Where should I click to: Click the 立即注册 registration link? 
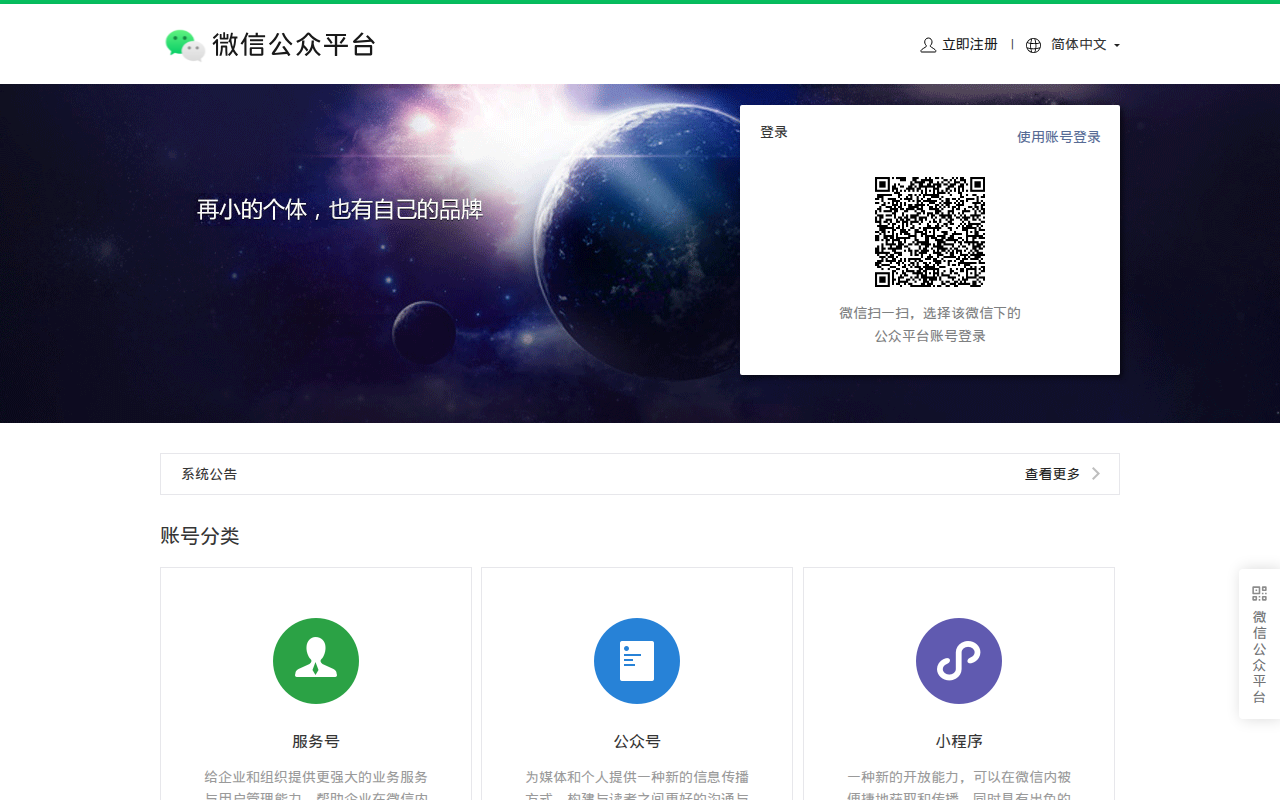967,45
